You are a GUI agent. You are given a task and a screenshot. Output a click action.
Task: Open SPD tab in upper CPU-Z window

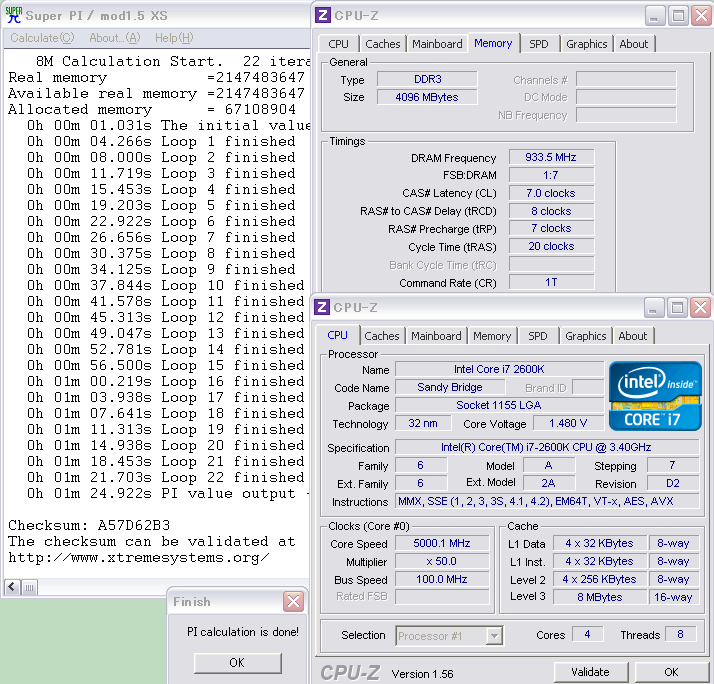point(539,44)
